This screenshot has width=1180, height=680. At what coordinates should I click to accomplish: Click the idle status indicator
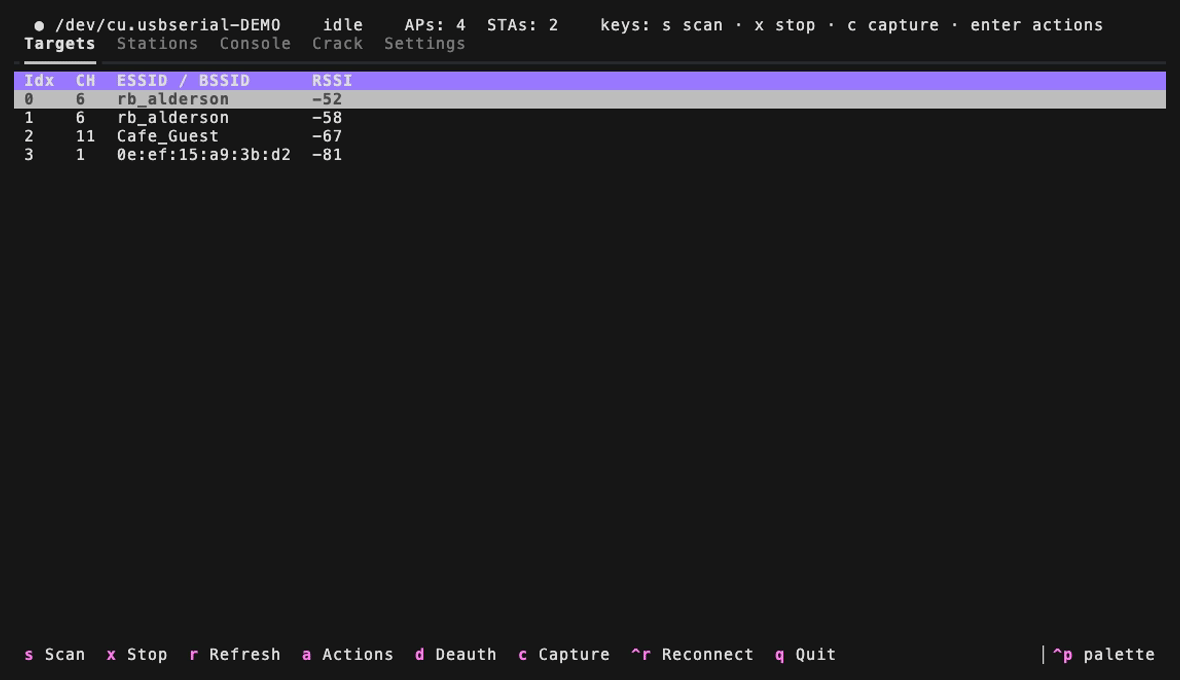(343, 25)
